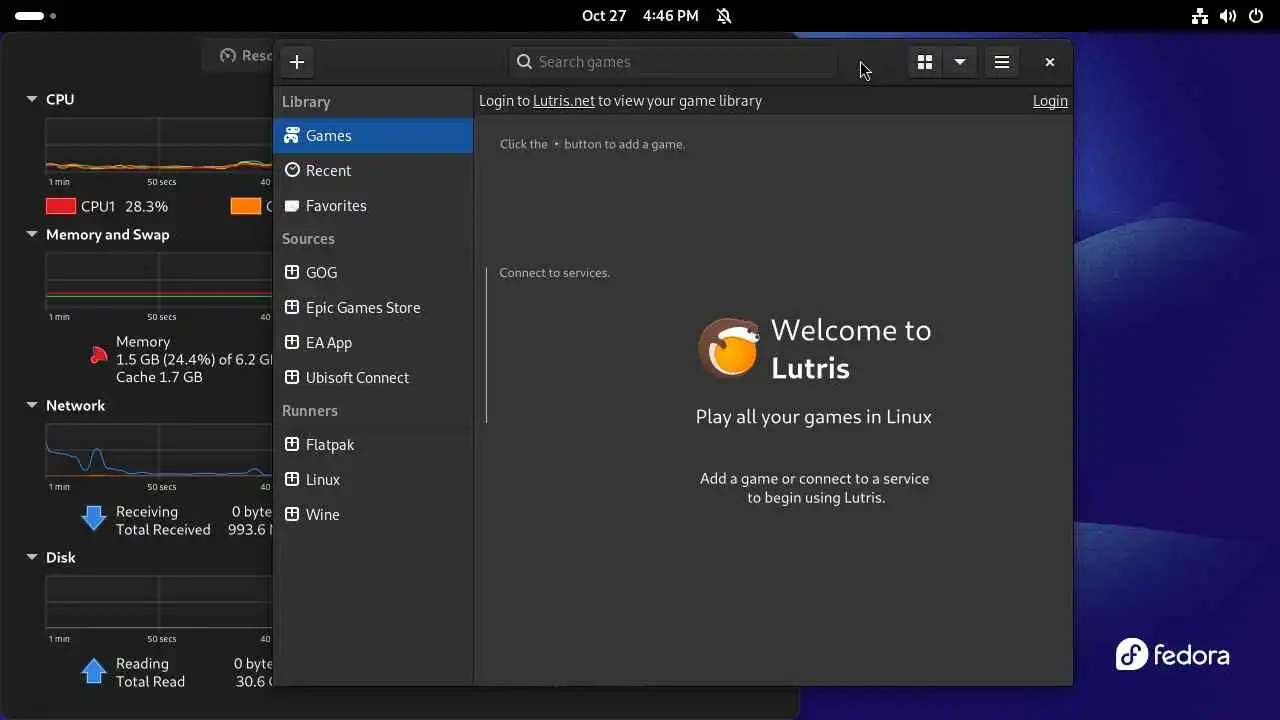Select Games in the Library sidebar
Image resolution: width=1280 pixels, height=720 pixels.
pyautogui.click(x=373, y=136)
